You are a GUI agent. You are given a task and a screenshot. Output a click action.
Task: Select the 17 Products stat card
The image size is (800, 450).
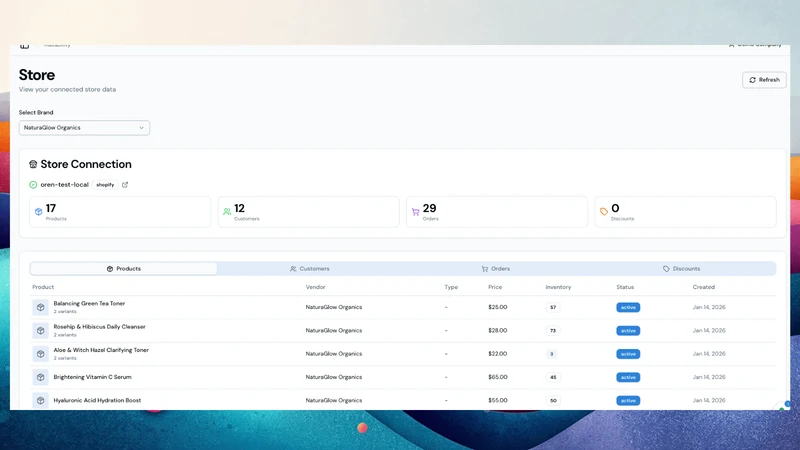click(120, 212)
